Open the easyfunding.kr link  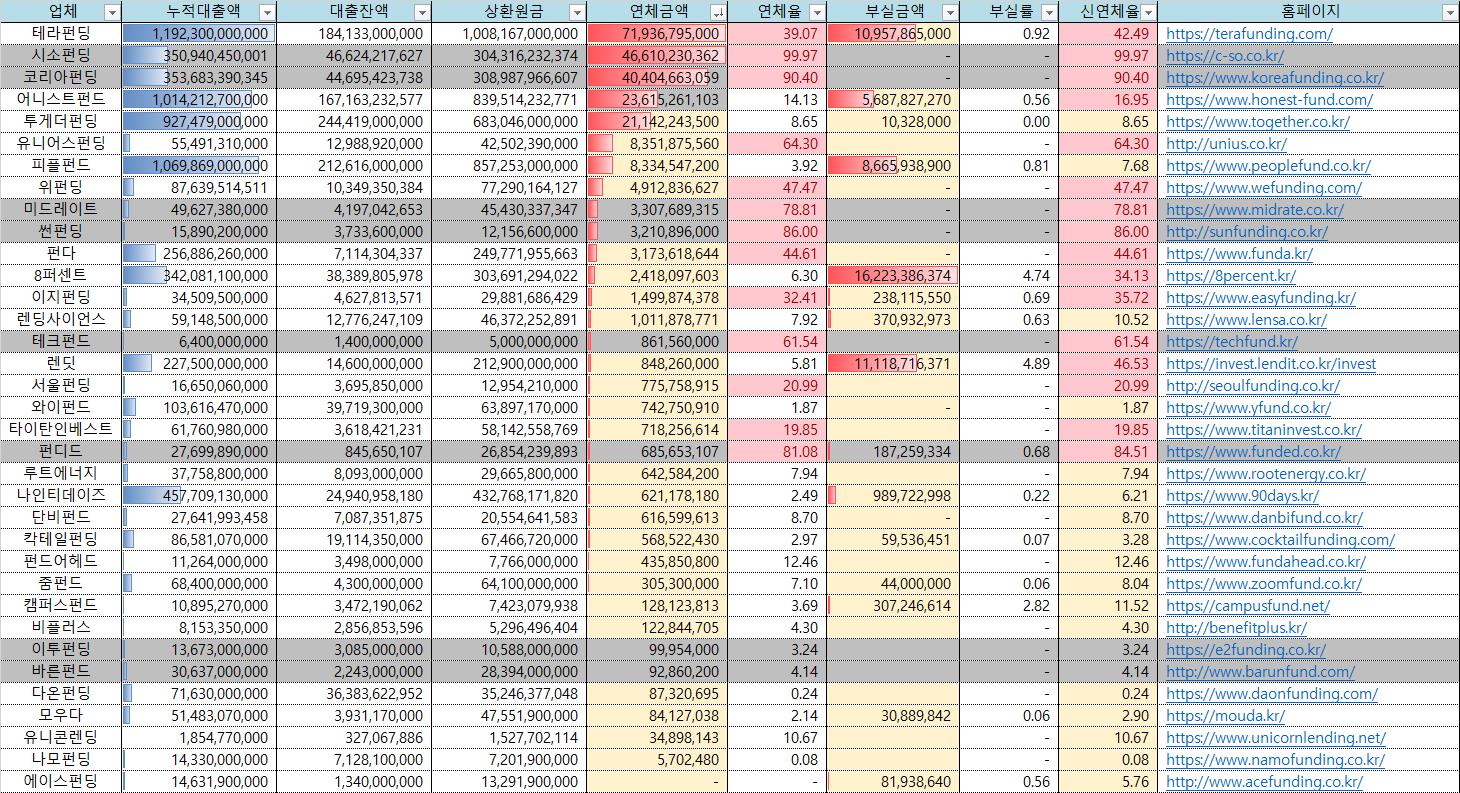click(1261, 298)
